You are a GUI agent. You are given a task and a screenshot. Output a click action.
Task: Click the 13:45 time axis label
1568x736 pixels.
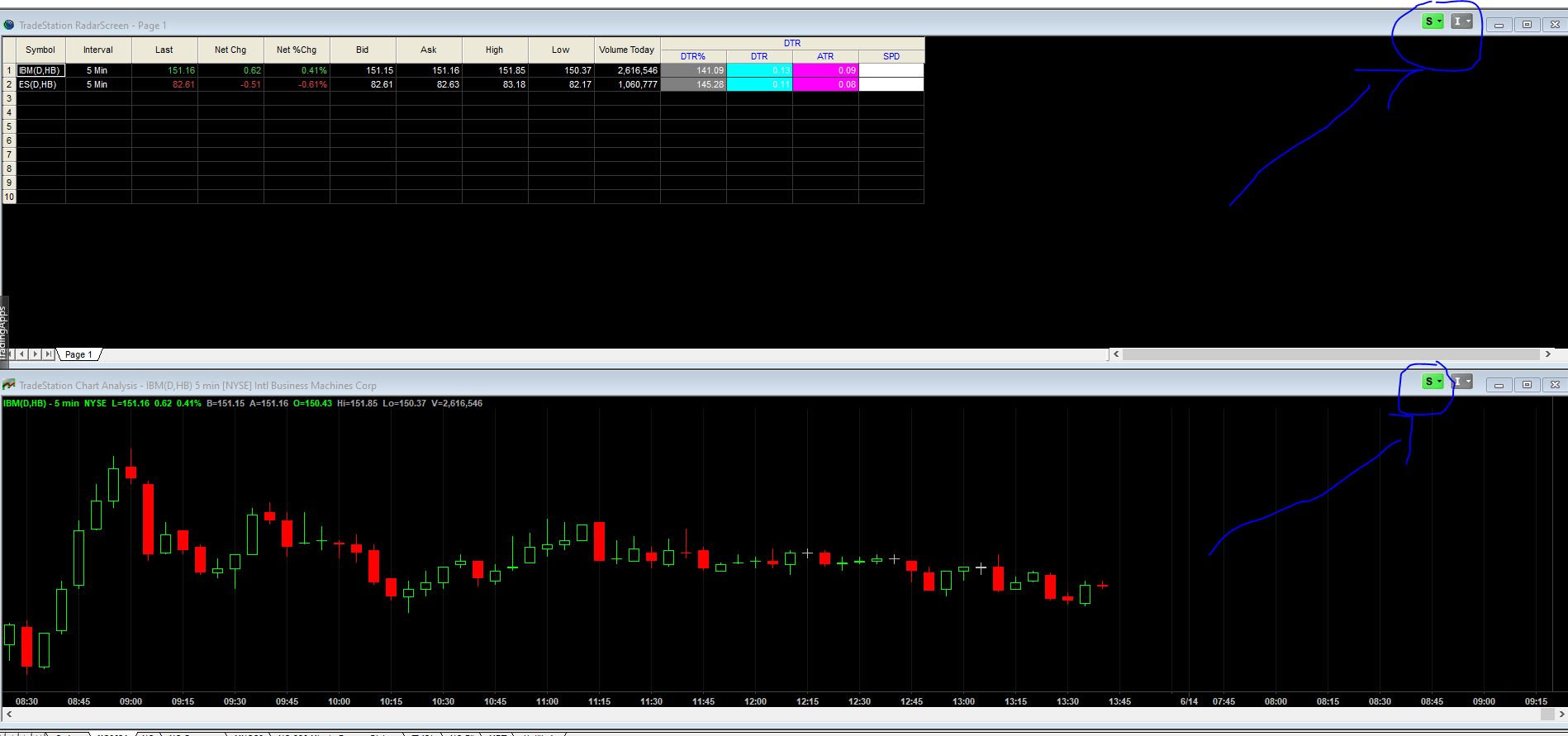coord(1119,701)
